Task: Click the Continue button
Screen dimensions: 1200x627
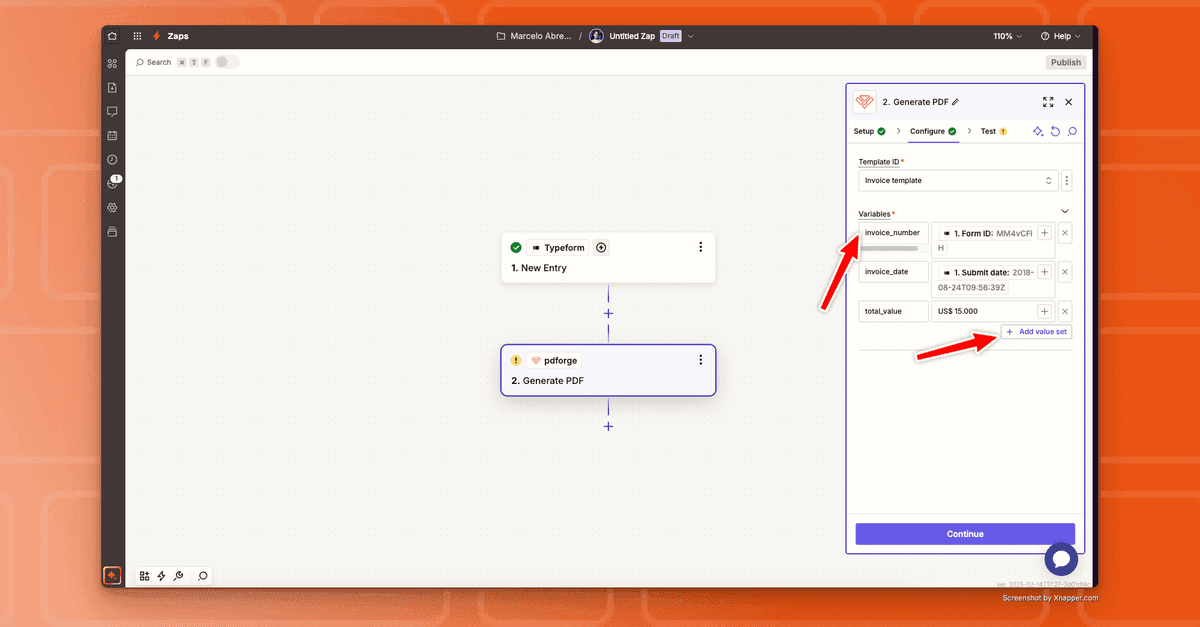Action: (x=965, y=534)
